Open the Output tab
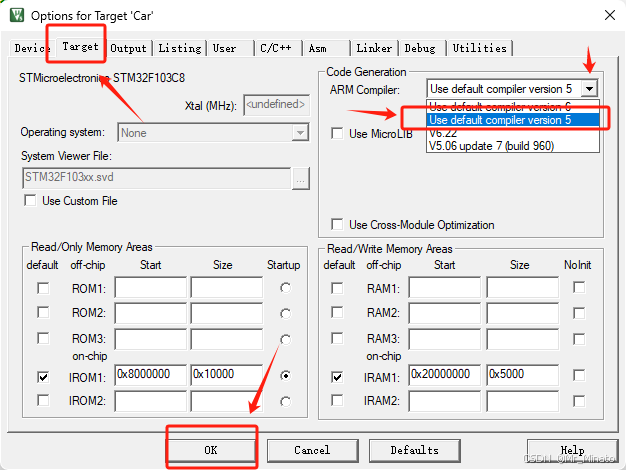The image size is (626, 470). (x=129, y=48)
